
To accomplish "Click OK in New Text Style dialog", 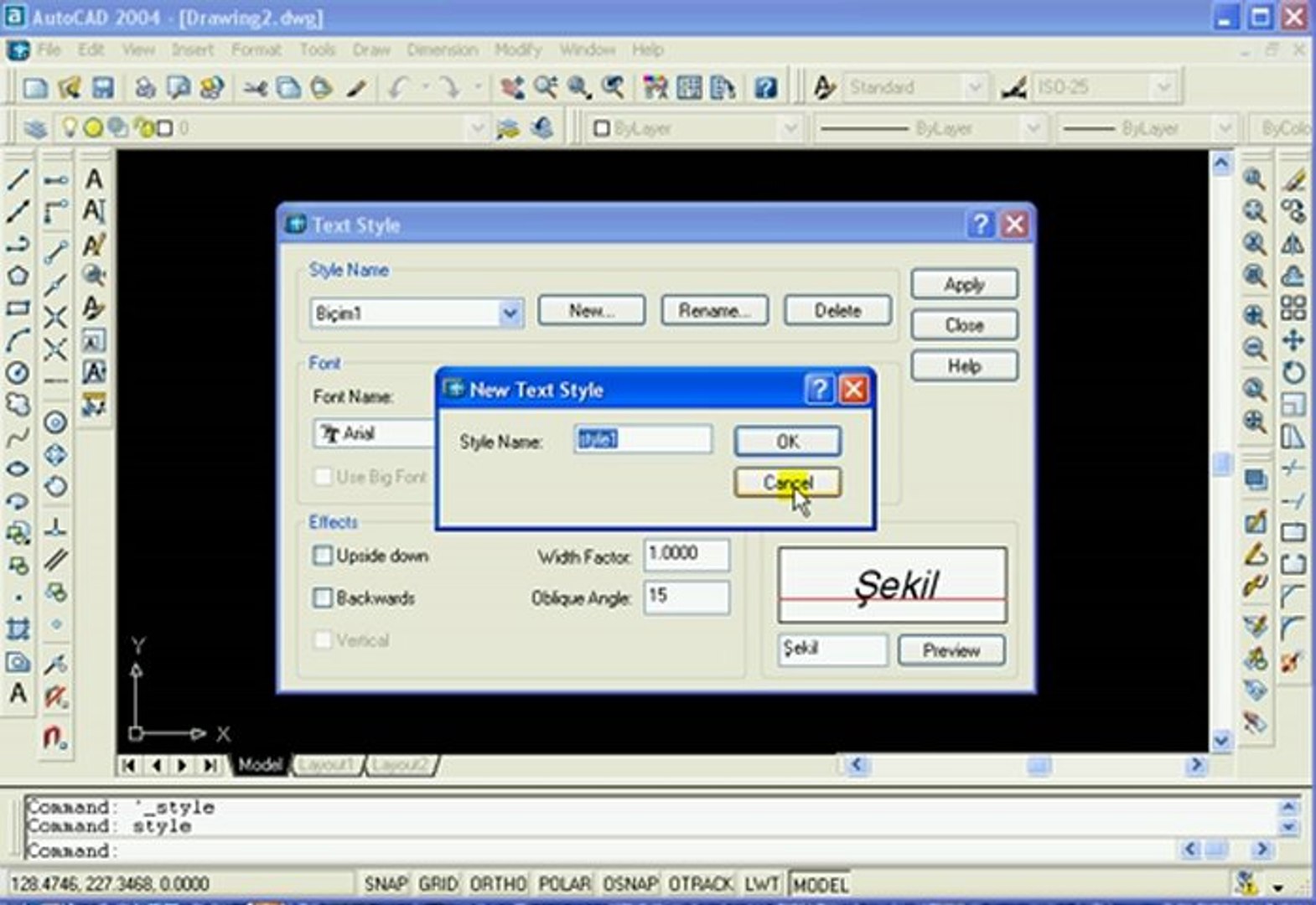I will point(788,442).
